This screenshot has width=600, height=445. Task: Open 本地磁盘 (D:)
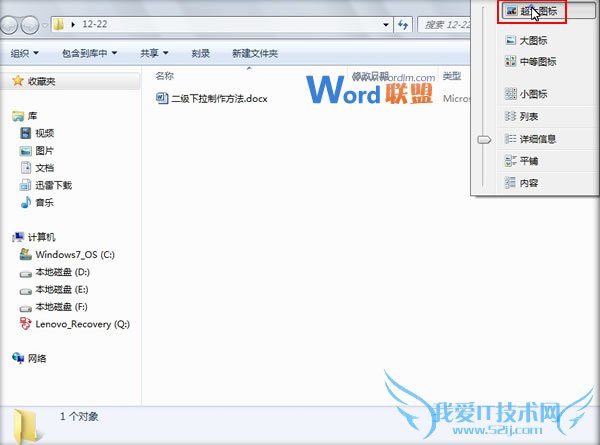click(62, 272)
